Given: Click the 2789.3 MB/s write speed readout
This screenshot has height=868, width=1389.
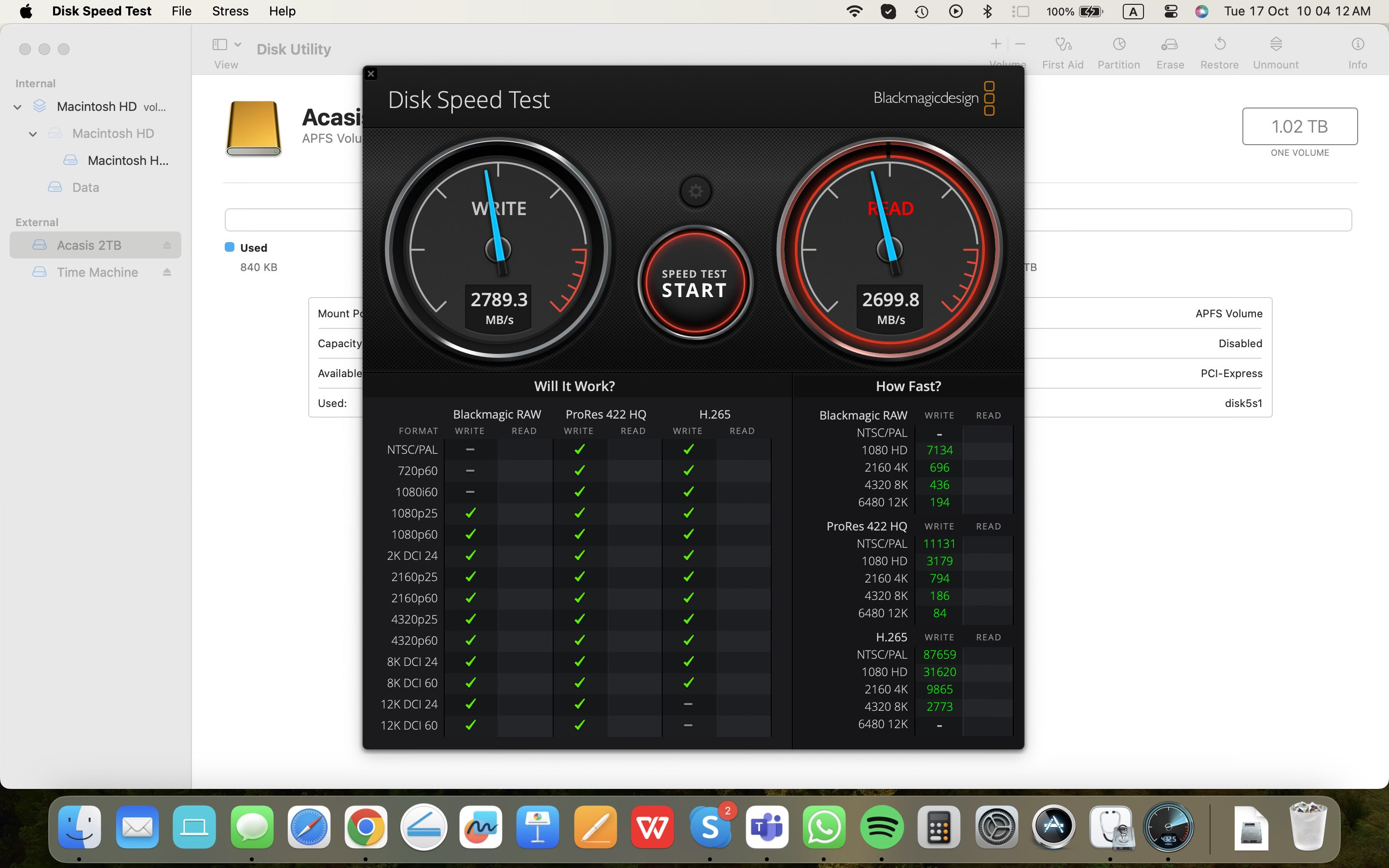Looking at the screenshot, I should coord(499,307).
